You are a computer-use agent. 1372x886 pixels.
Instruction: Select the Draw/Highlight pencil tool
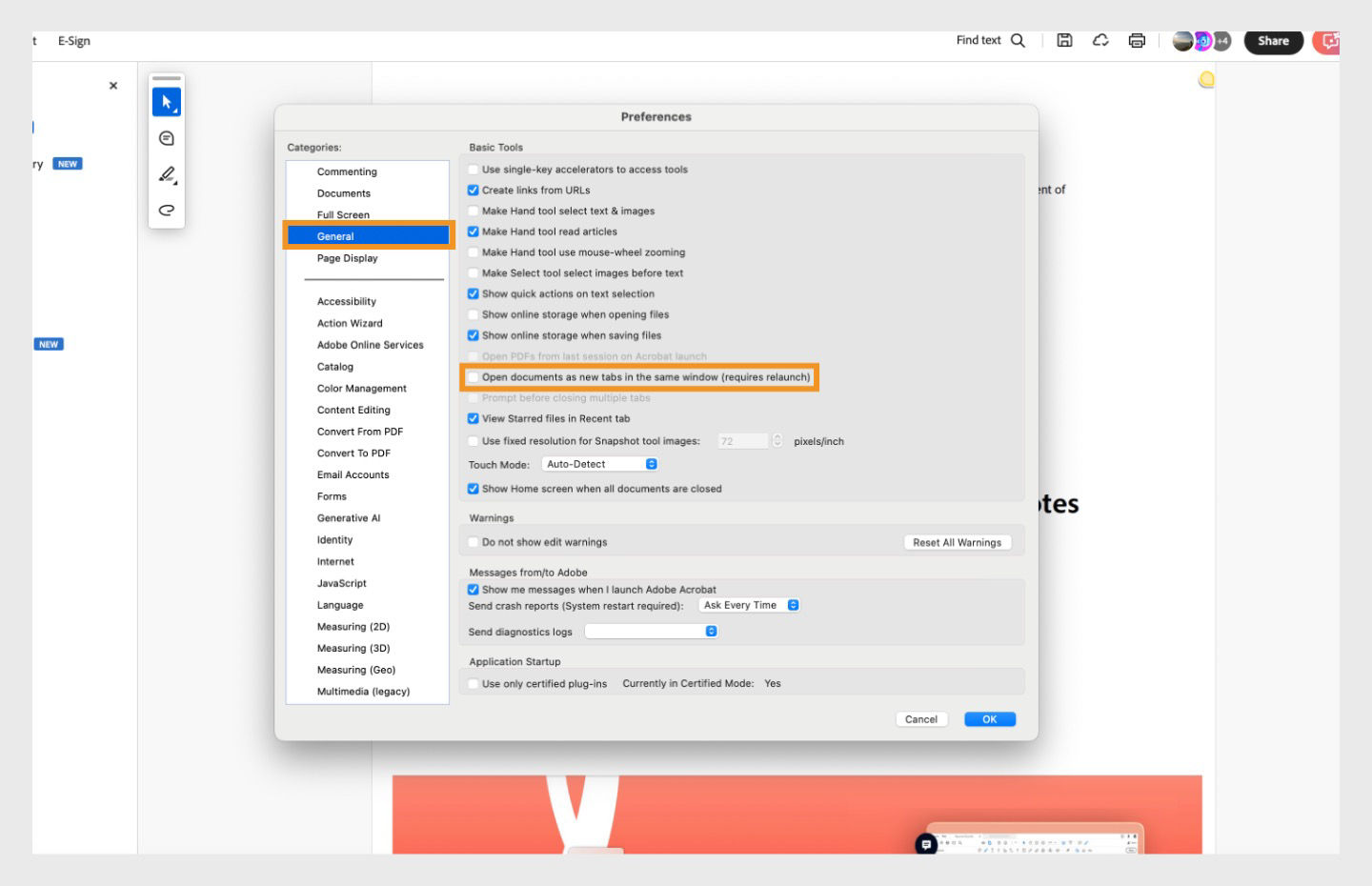pos(167,175)
